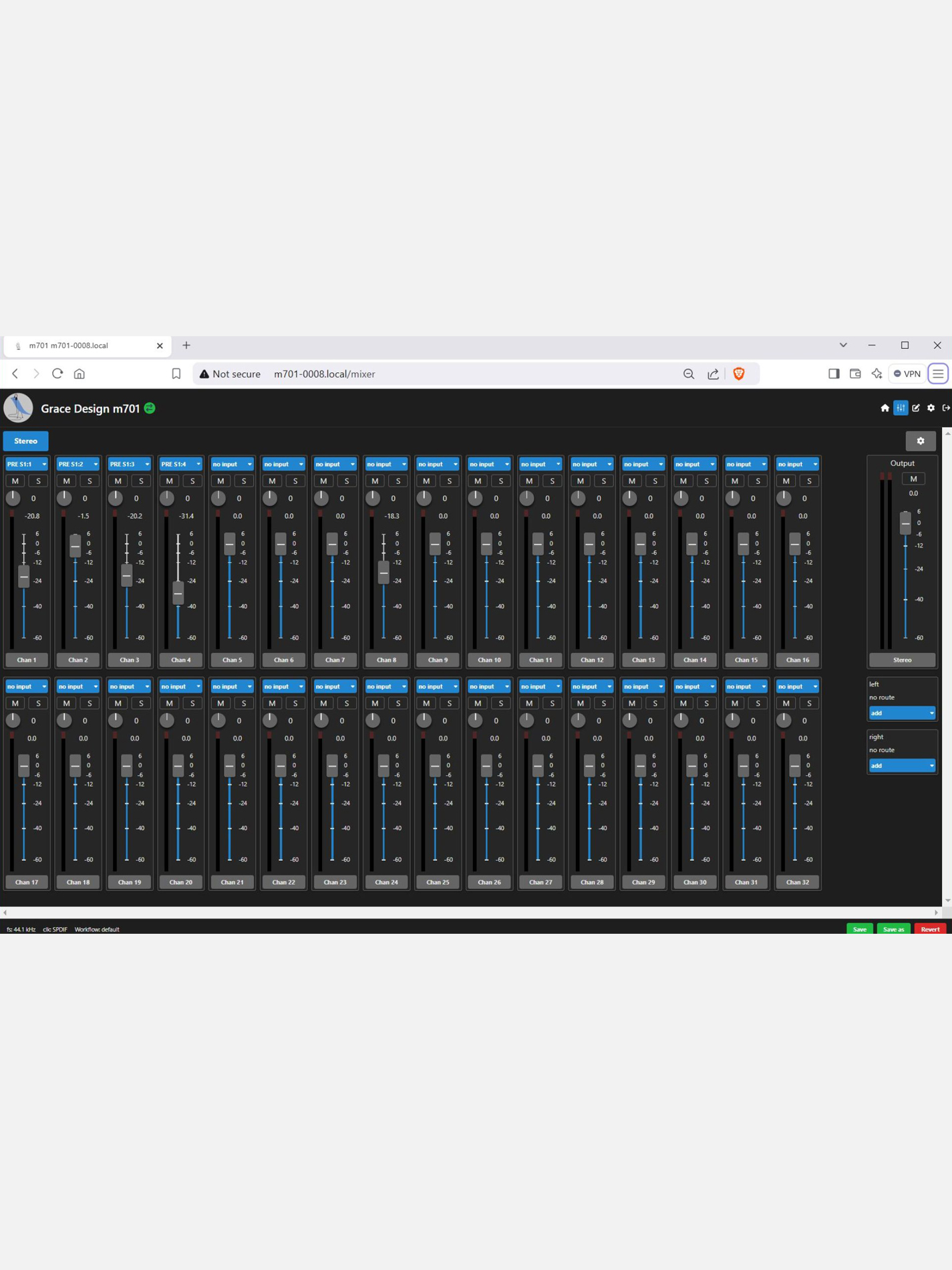
Task: Mute the stereo Output with M button
Action: (913, 479)
